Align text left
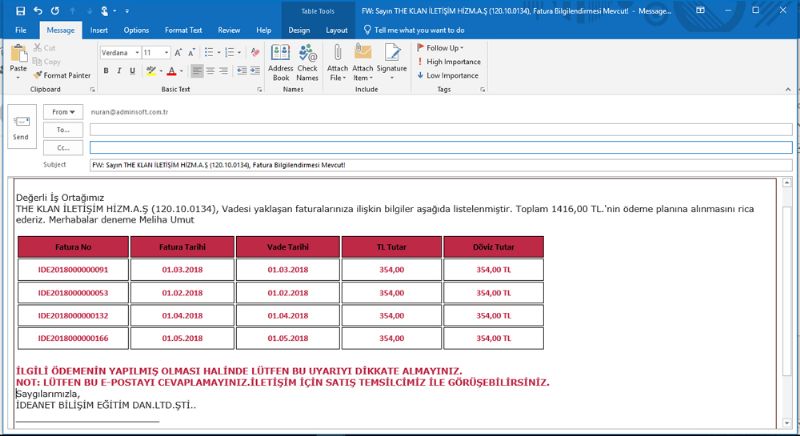This screenshot has width=800, height=436. click(197, 71)
